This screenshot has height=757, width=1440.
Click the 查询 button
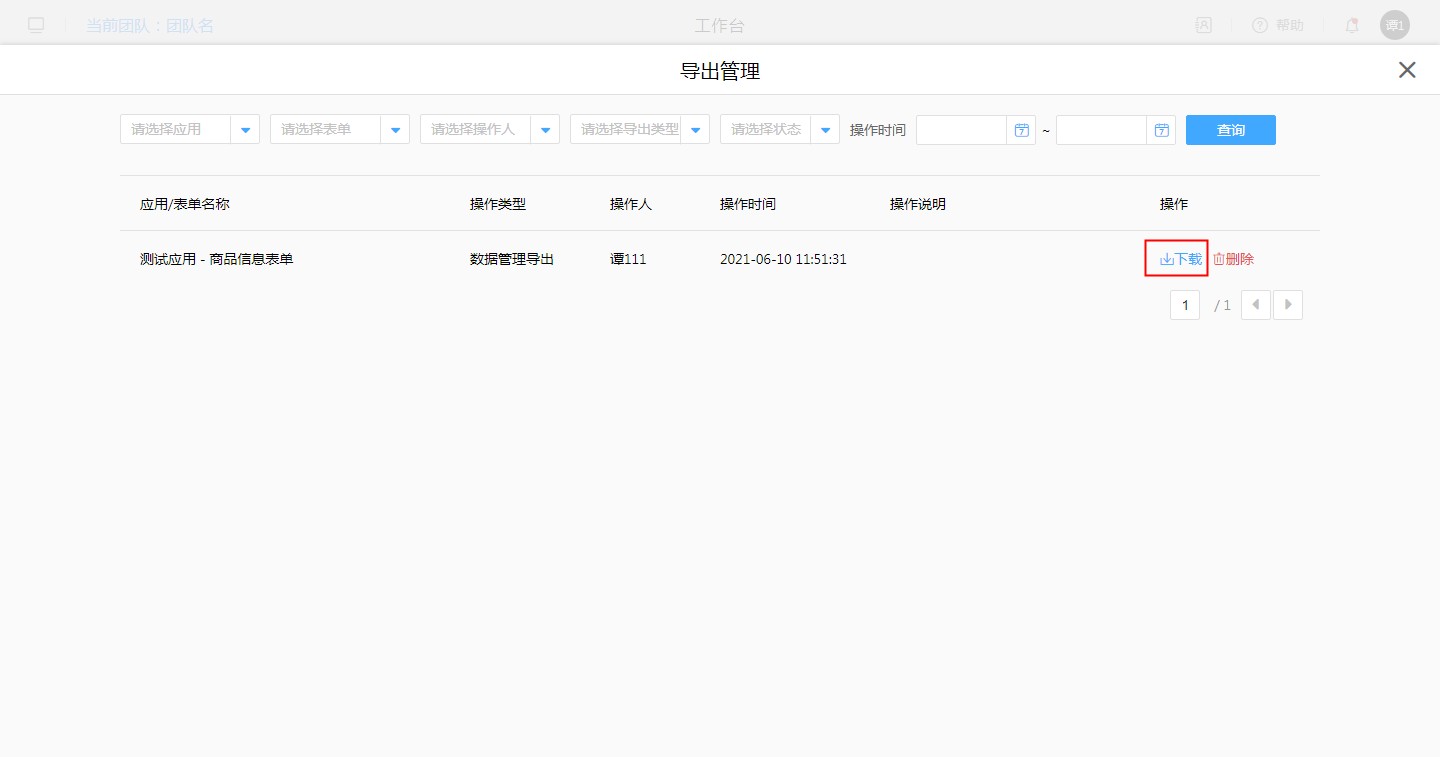(1230, 130)
